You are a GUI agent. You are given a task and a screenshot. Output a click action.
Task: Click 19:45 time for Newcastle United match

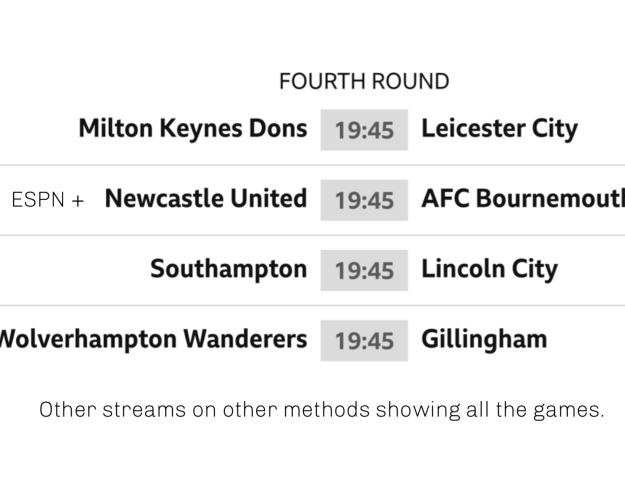click(x=364, y=200)
